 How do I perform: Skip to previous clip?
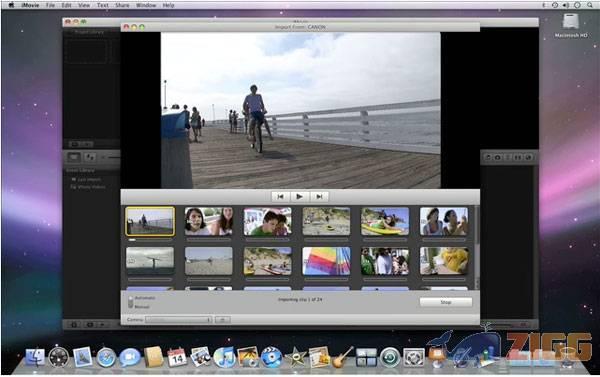(280, 196)
